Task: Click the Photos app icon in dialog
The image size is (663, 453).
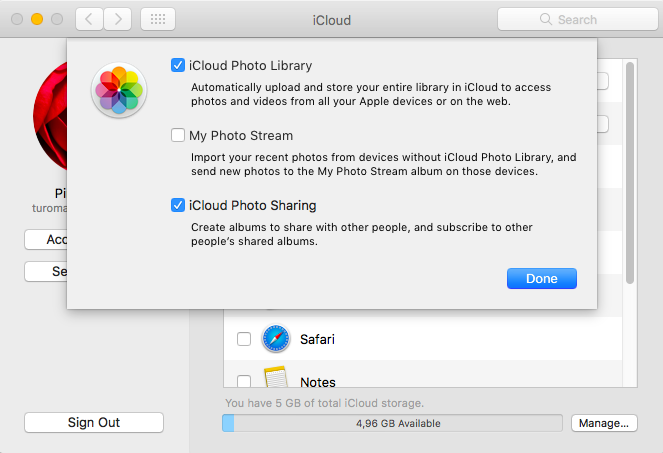Action: click(119, 90)
